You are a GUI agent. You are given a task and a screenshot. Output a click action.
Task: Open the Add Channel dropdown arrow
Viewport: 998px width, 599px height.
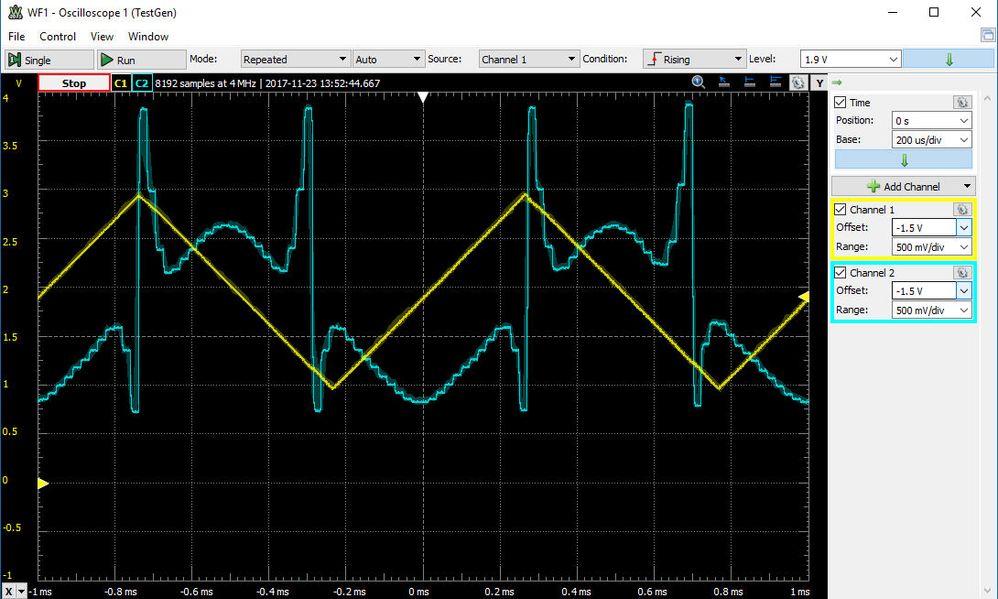pos(967,186)
